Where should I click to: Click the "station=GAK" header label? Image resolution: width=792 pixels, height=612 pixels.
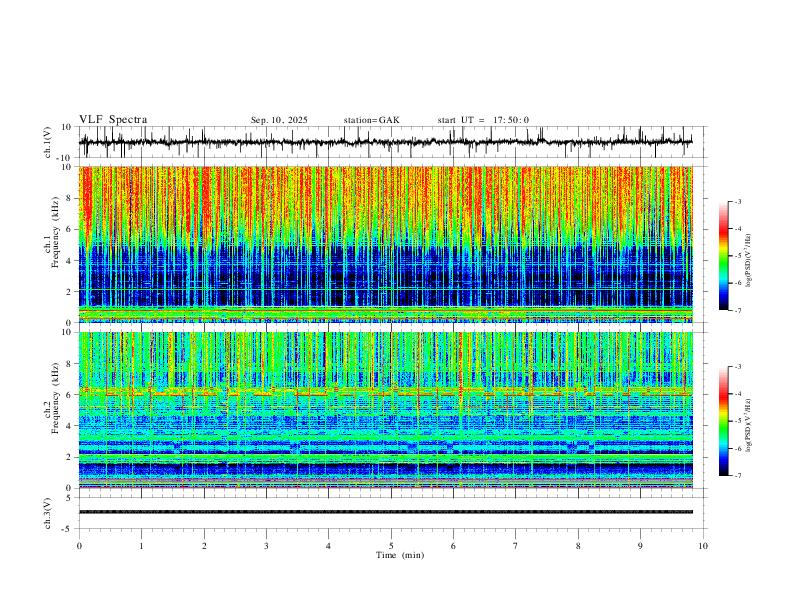pos(371,120)
